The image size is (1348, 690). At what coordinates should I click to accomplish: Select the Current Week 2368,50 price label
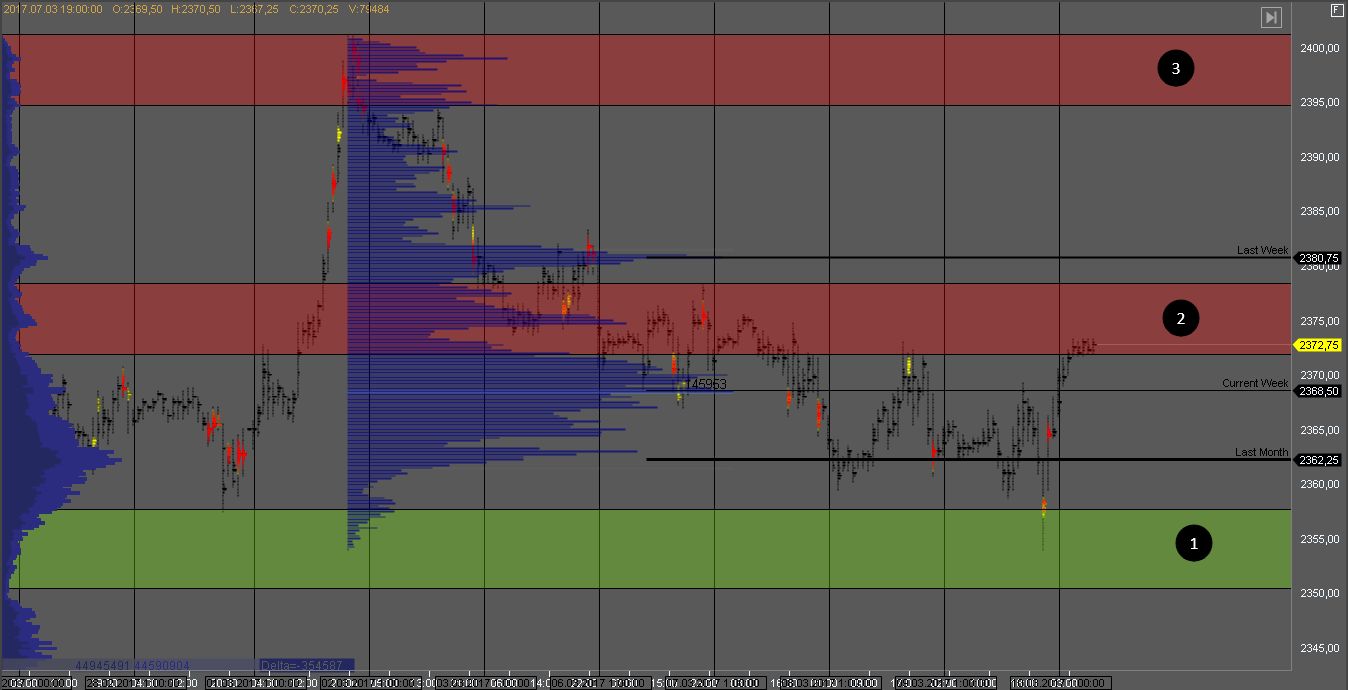tap(1320, 391)
